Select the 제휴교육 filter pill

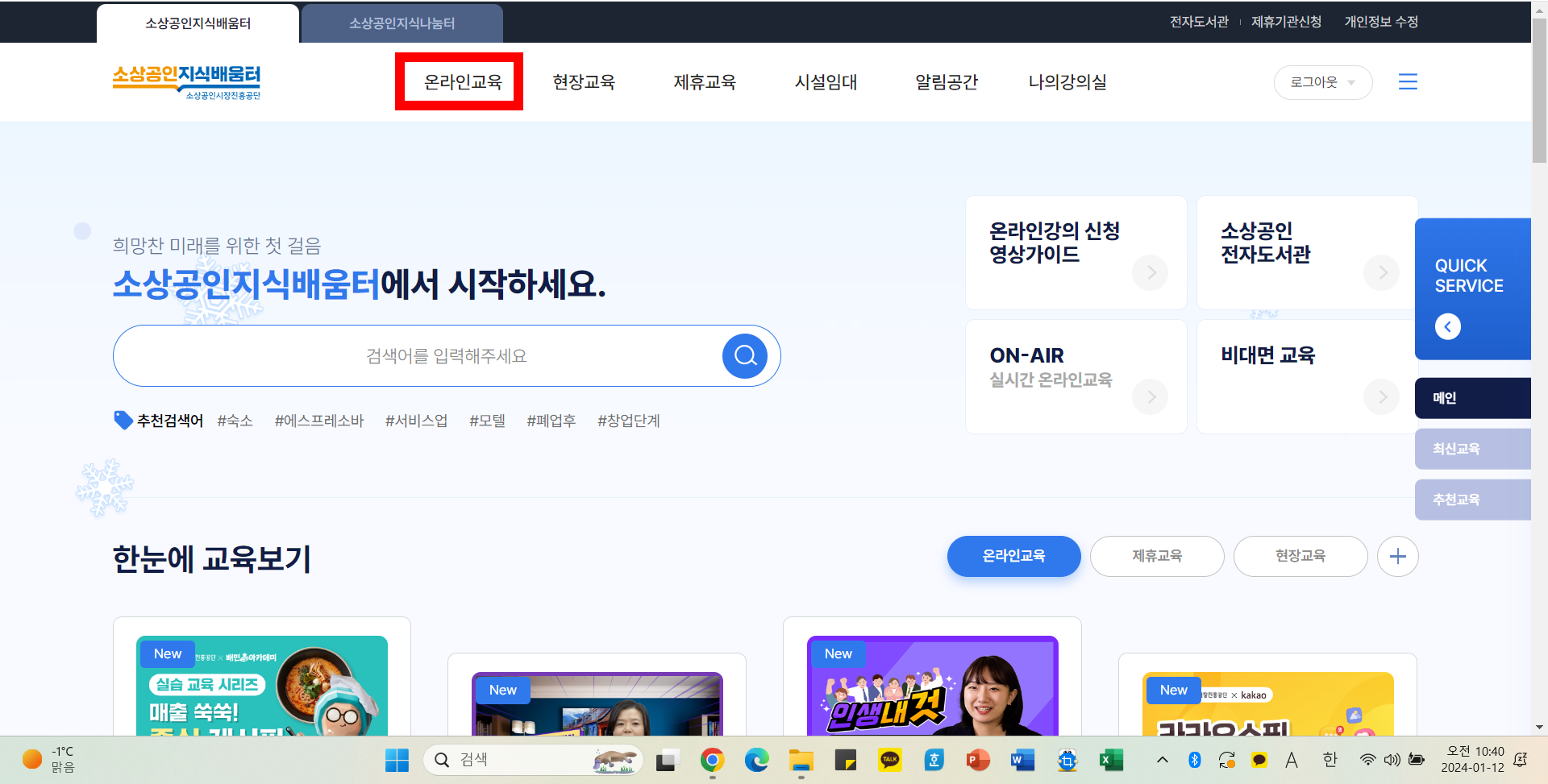1156,556
